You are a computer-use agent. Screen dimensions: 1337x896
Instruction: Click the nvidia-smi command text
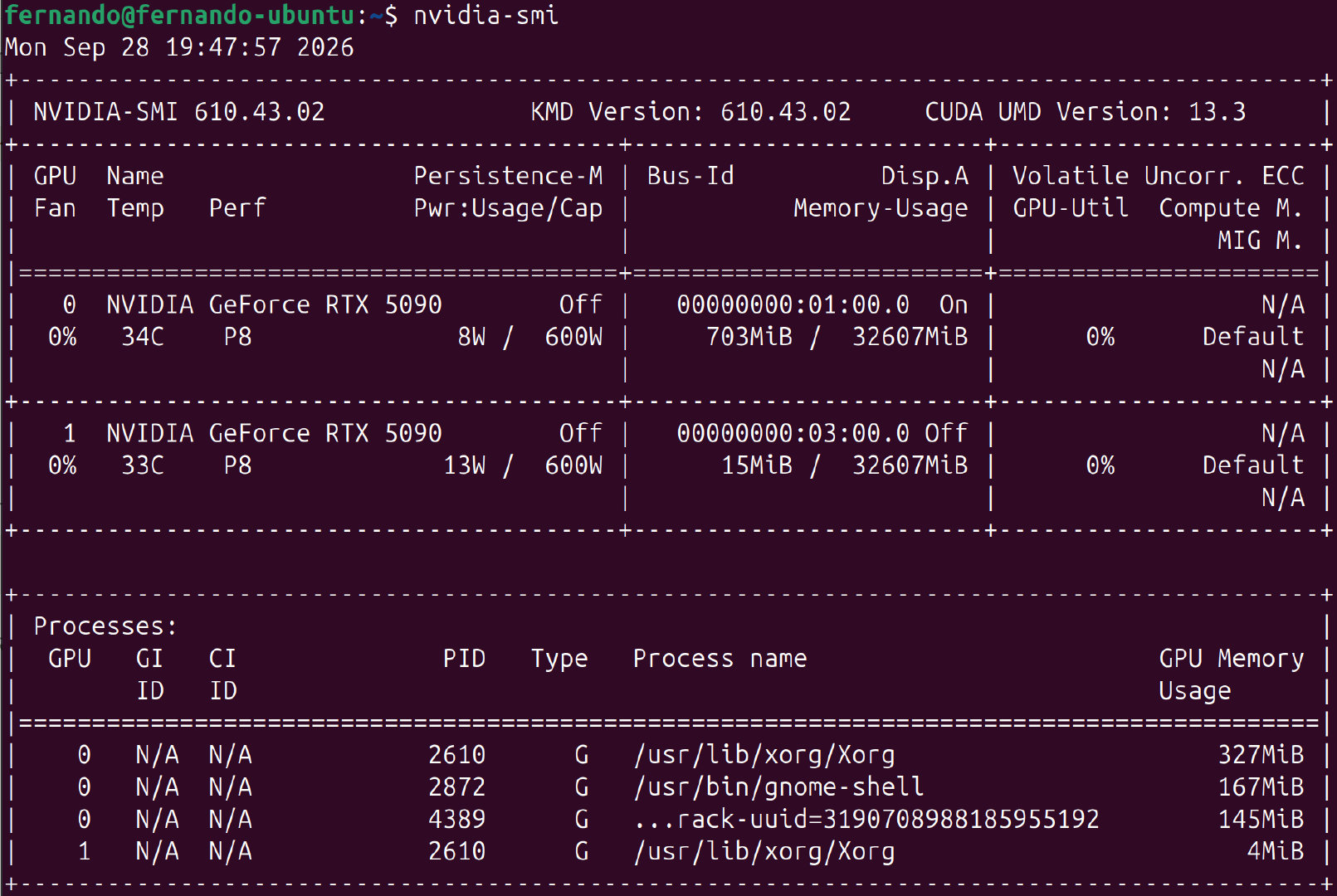(486, 15)
